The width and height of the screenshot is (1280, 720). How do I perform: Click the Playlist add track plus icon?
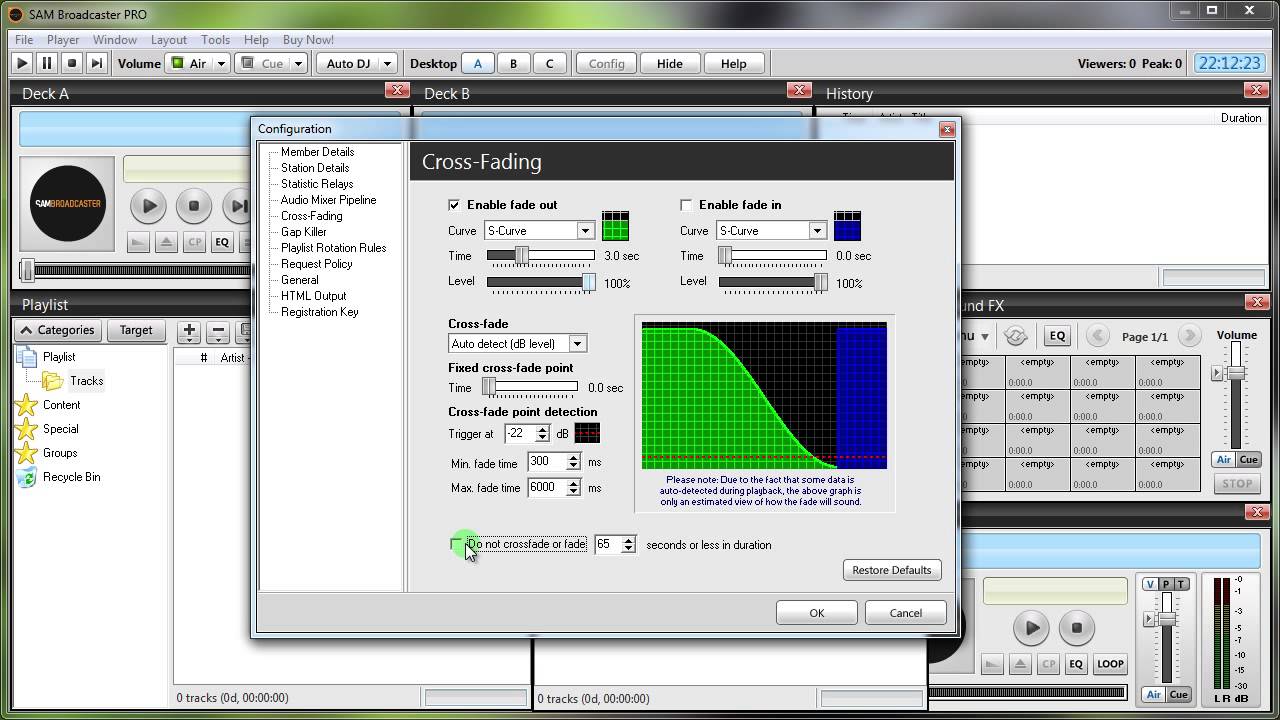[189, 331]
